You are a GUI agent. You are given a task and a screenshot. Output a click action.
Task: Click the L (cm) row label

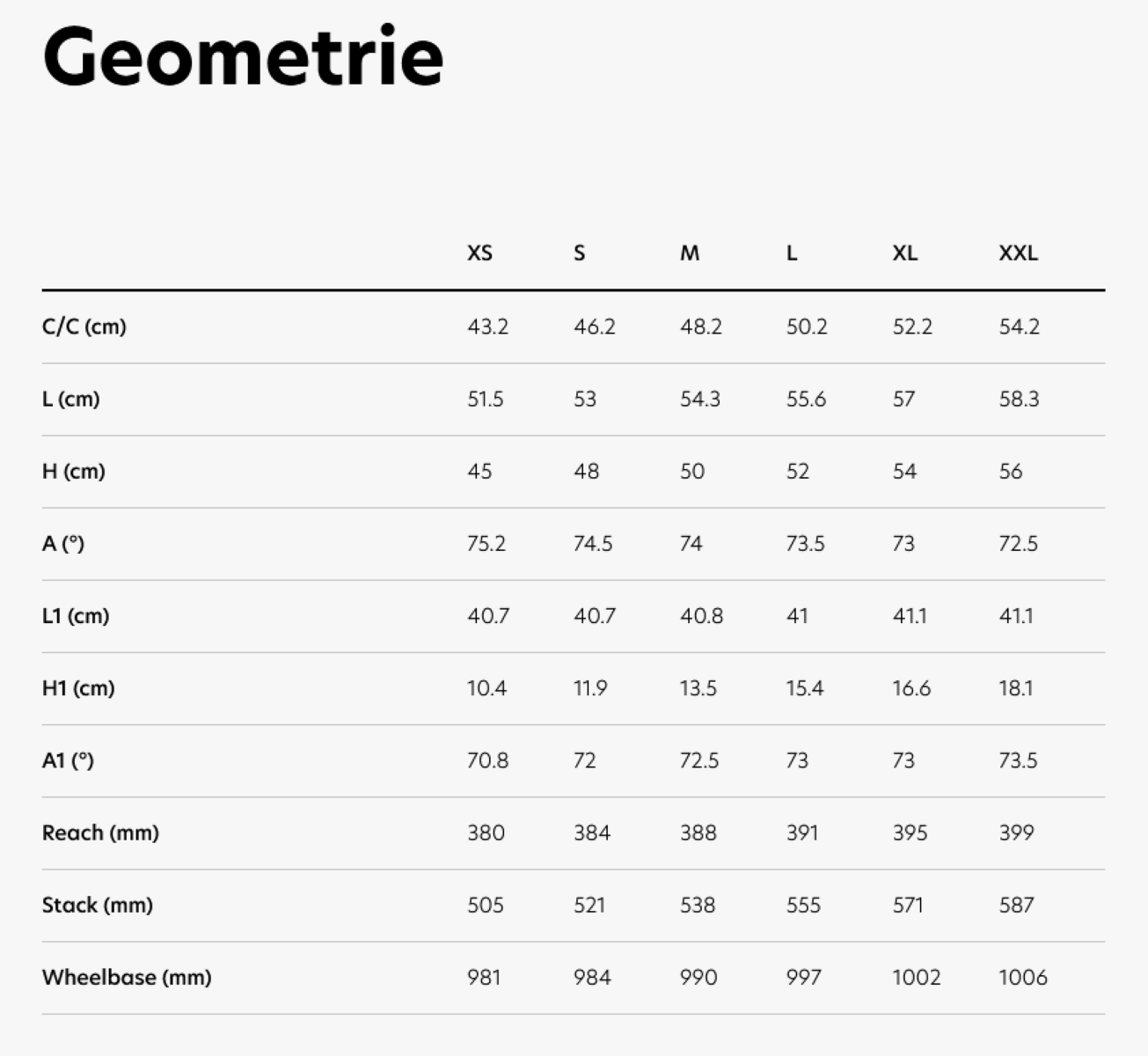tap(71, 400)
